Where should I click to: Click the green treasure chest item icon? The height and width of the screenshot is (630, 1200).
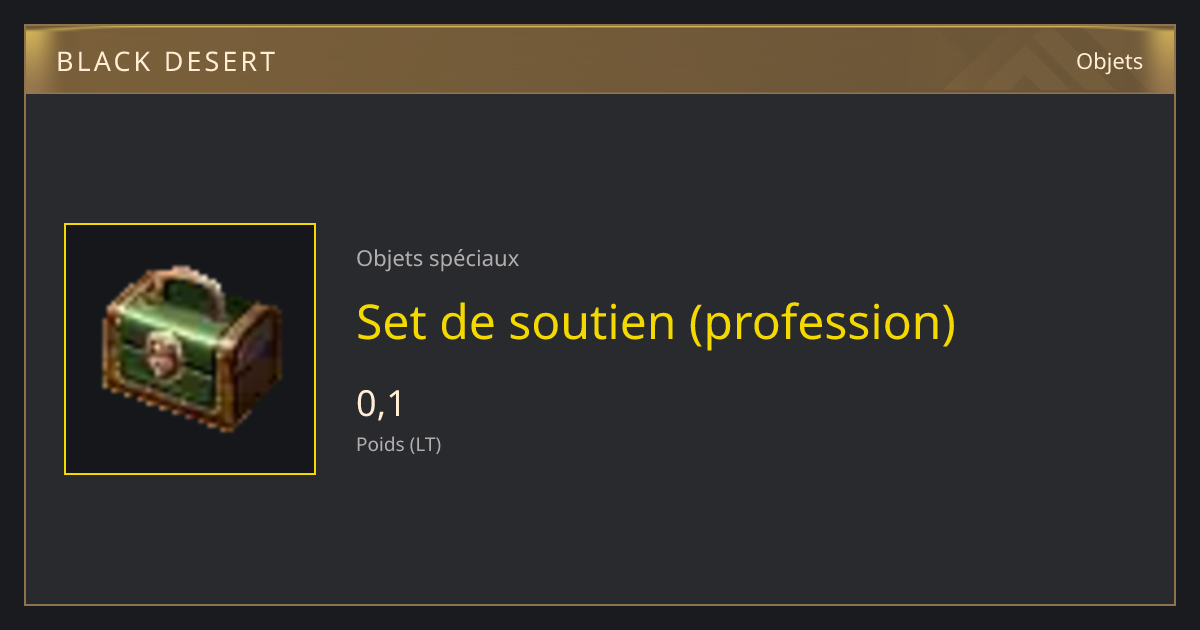click(x=191, y=349)
